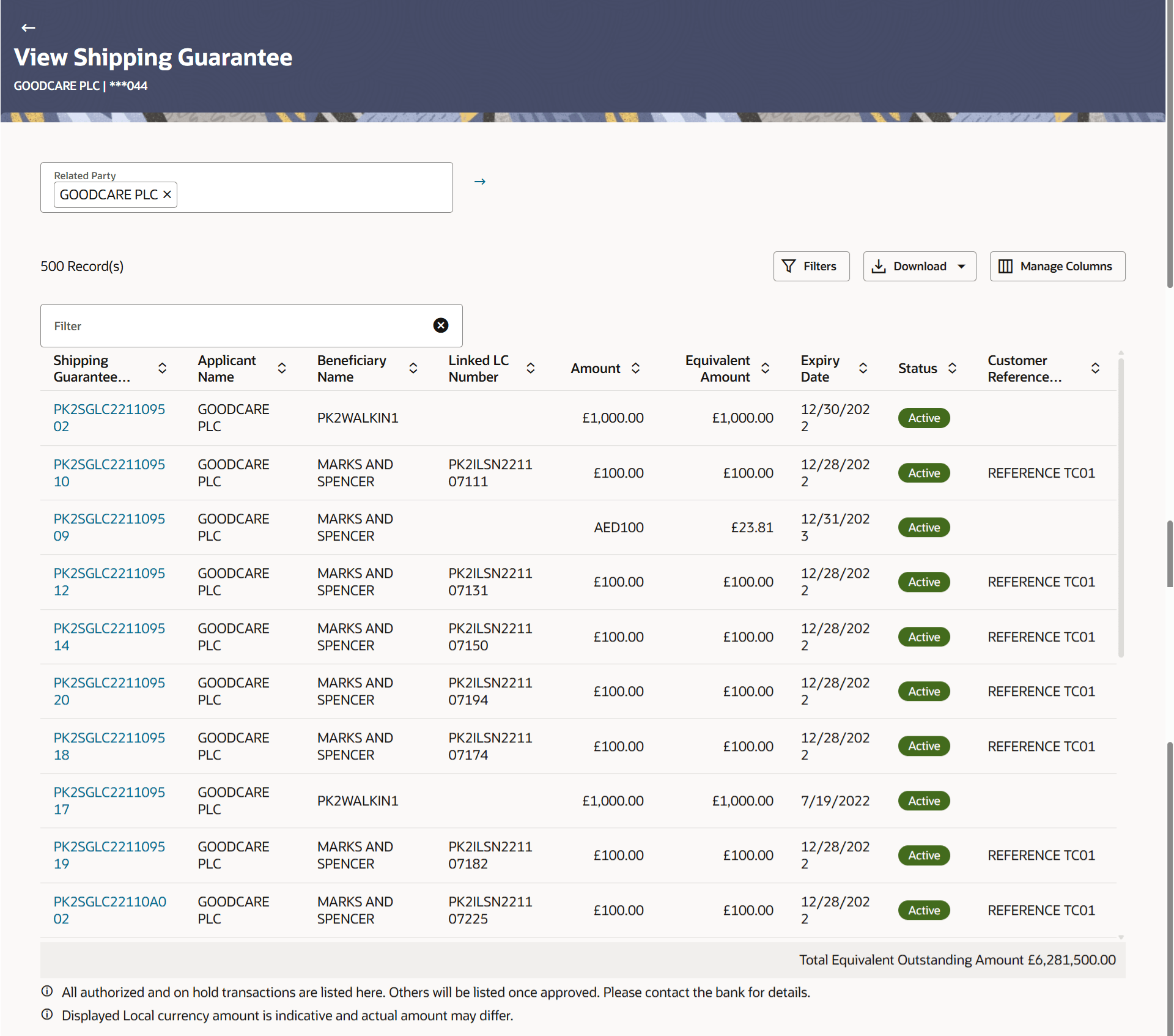
Task: Sort by Expiry Date column
Action: point(863,368)
